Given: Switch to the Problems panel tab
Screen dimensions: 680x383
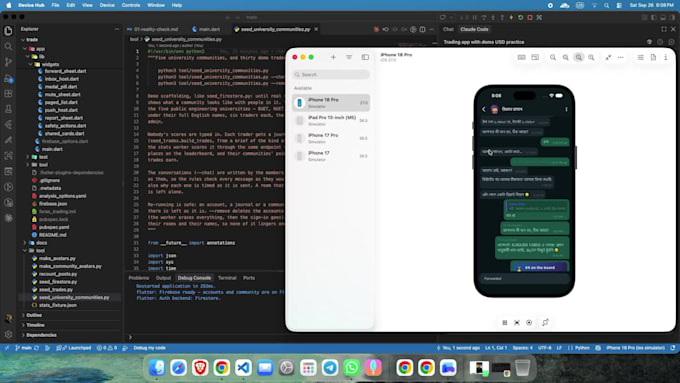Looking at the screenshot, I should 139,278.
